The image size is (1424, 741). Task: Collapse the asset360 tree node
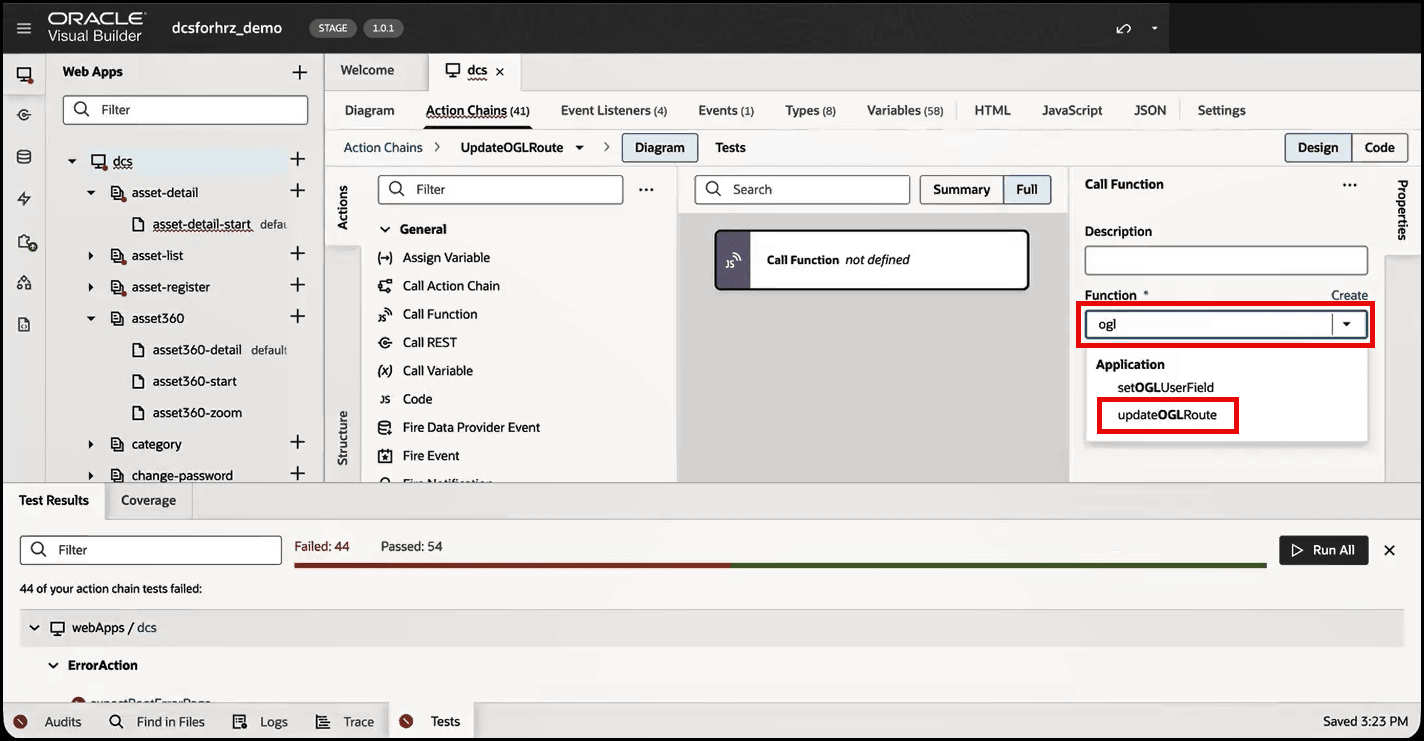91,318
